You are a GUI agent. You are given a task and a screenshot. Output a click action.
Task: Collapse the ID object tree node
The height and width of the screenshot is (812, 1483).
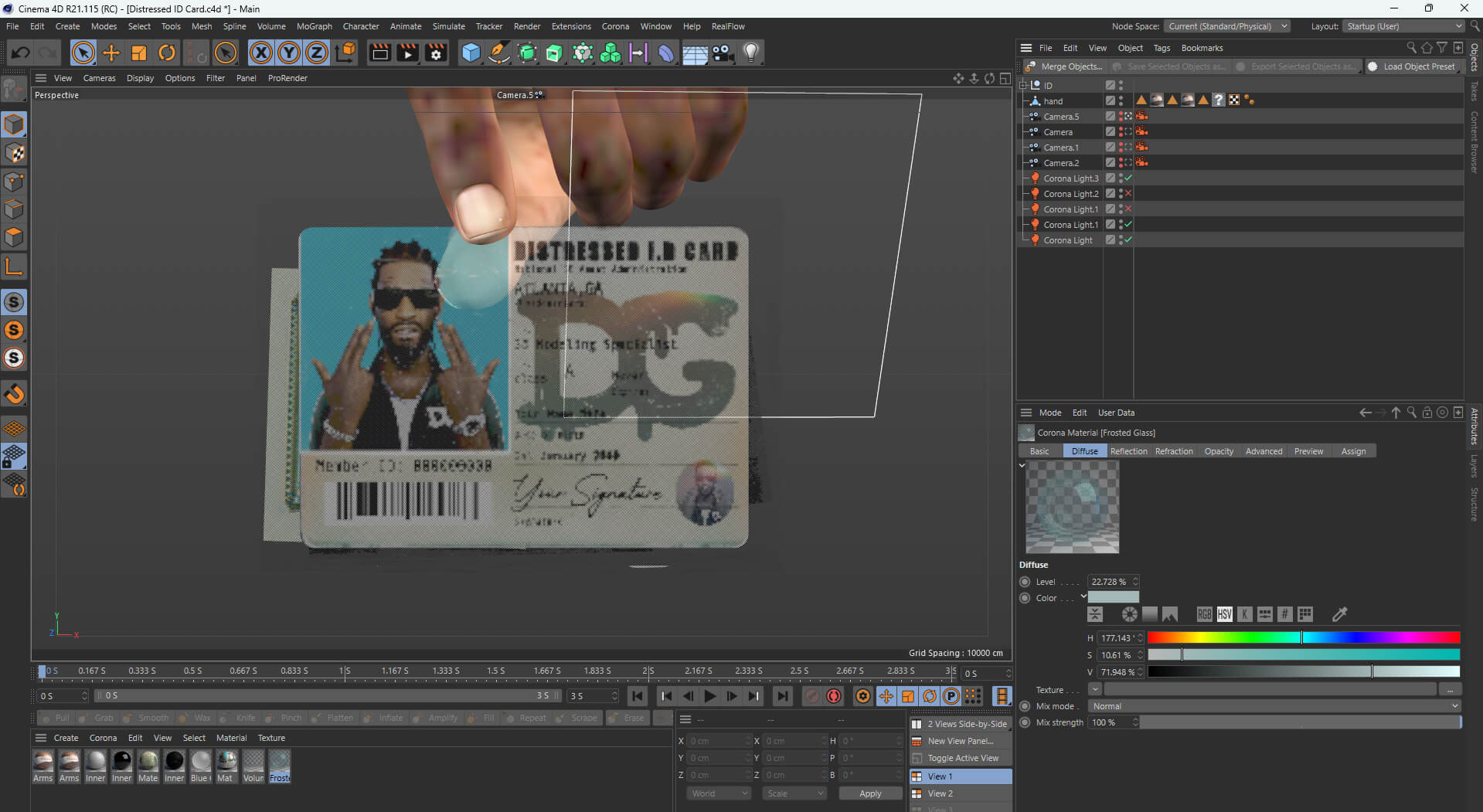click(x=1024, y=86)
